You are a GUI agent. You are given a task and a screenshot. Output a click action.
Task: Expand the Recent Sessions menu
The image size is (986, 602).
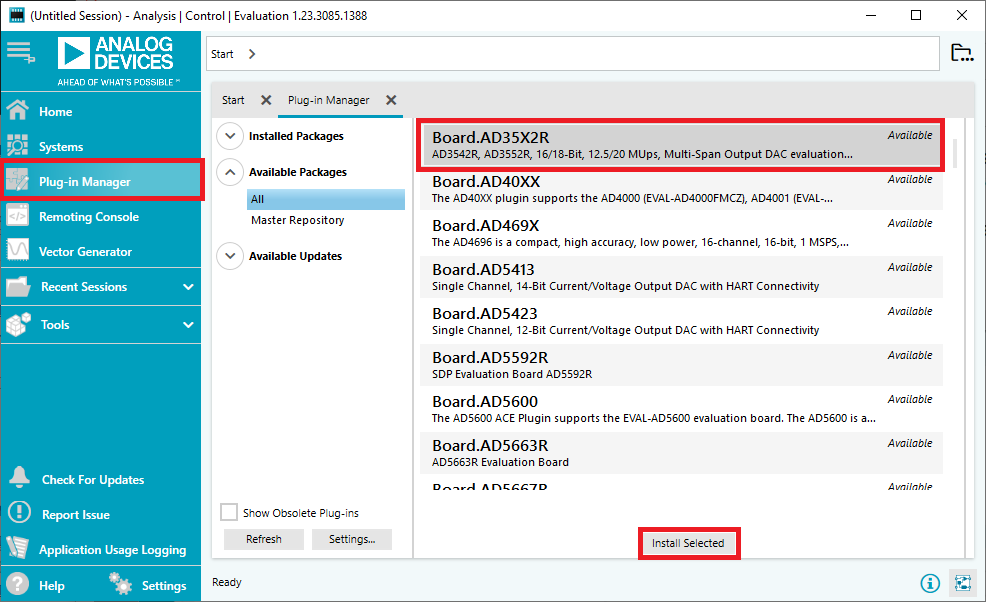point(188,287)
